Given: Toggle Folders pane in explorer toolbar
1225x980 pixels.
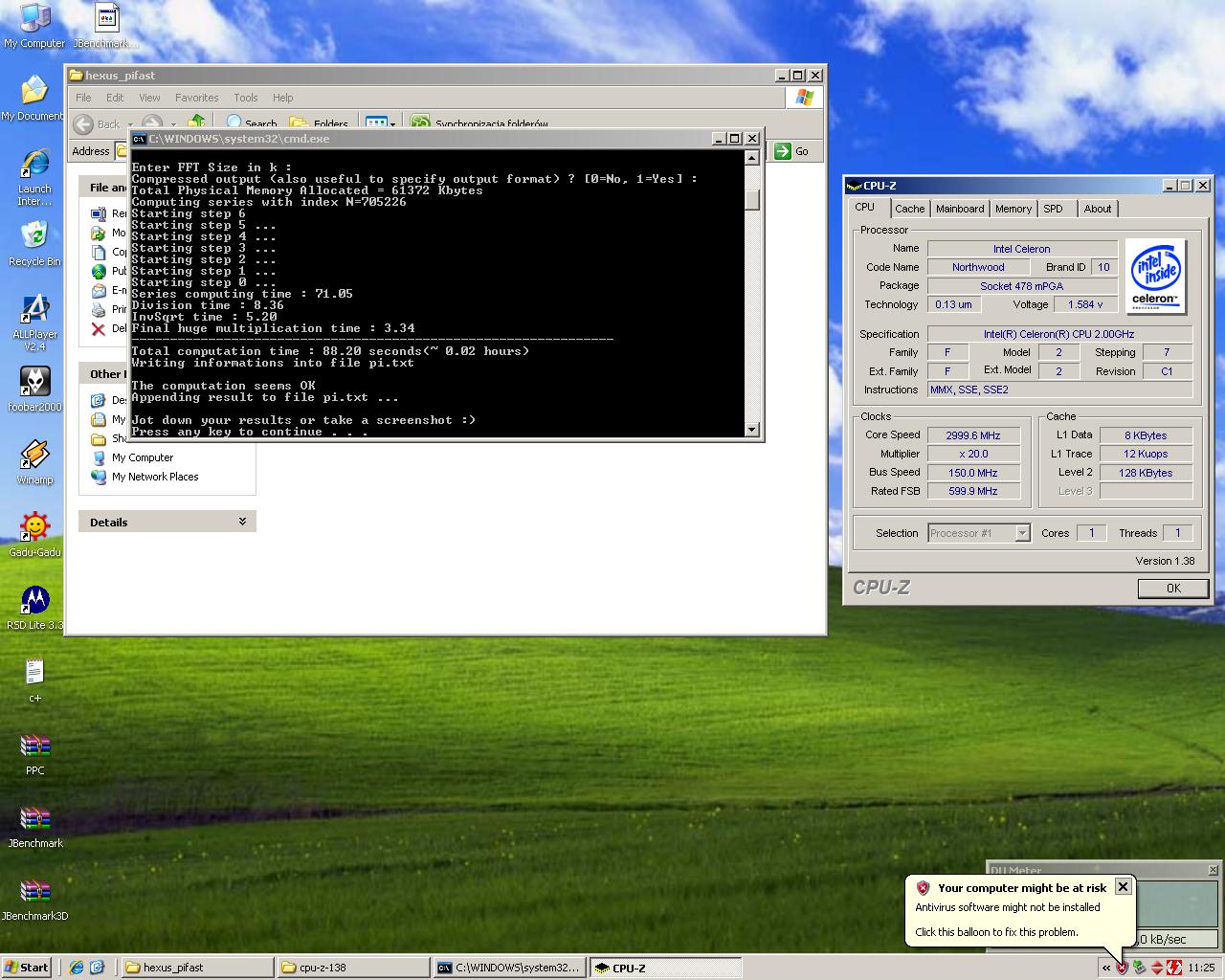Looking at the screenshot, I should tap(319, 123).
